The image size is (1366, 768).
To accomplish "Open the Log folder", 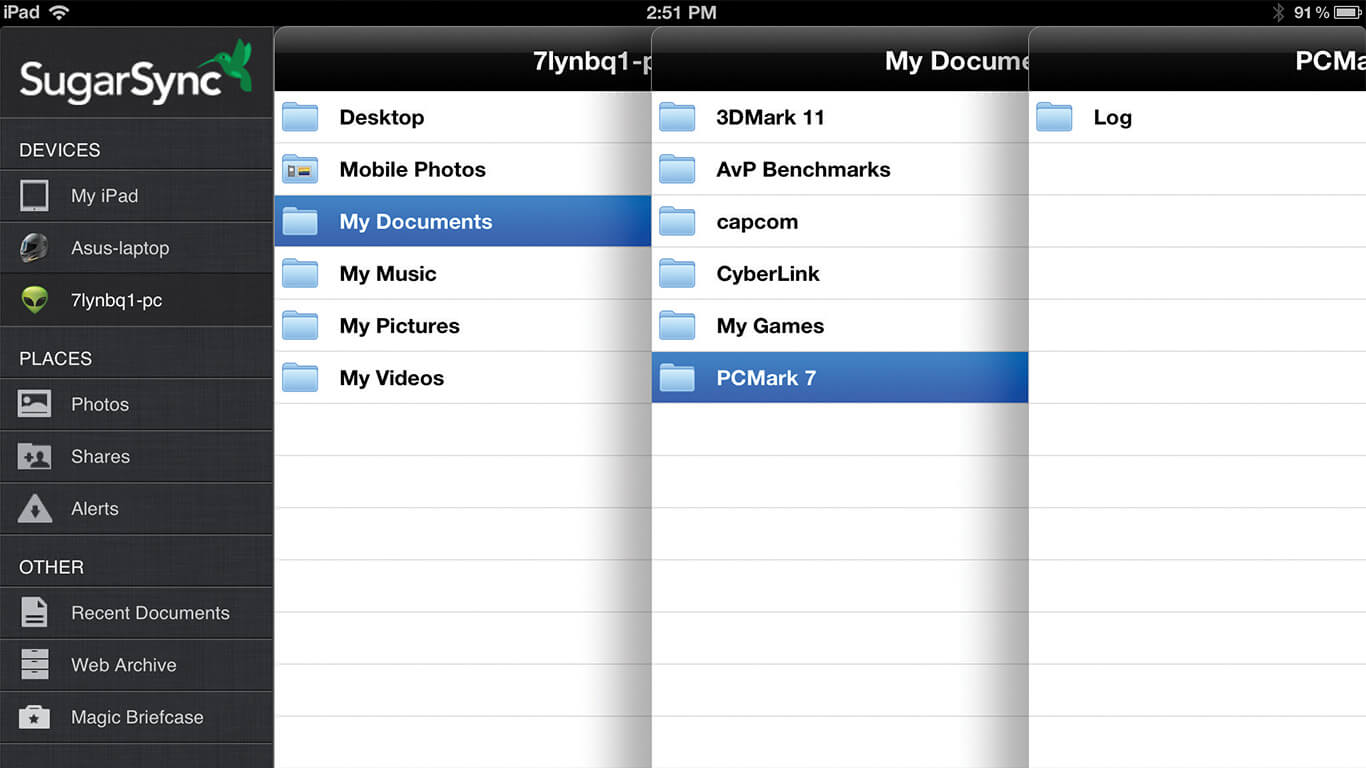I will click(x=1111, y=117).
